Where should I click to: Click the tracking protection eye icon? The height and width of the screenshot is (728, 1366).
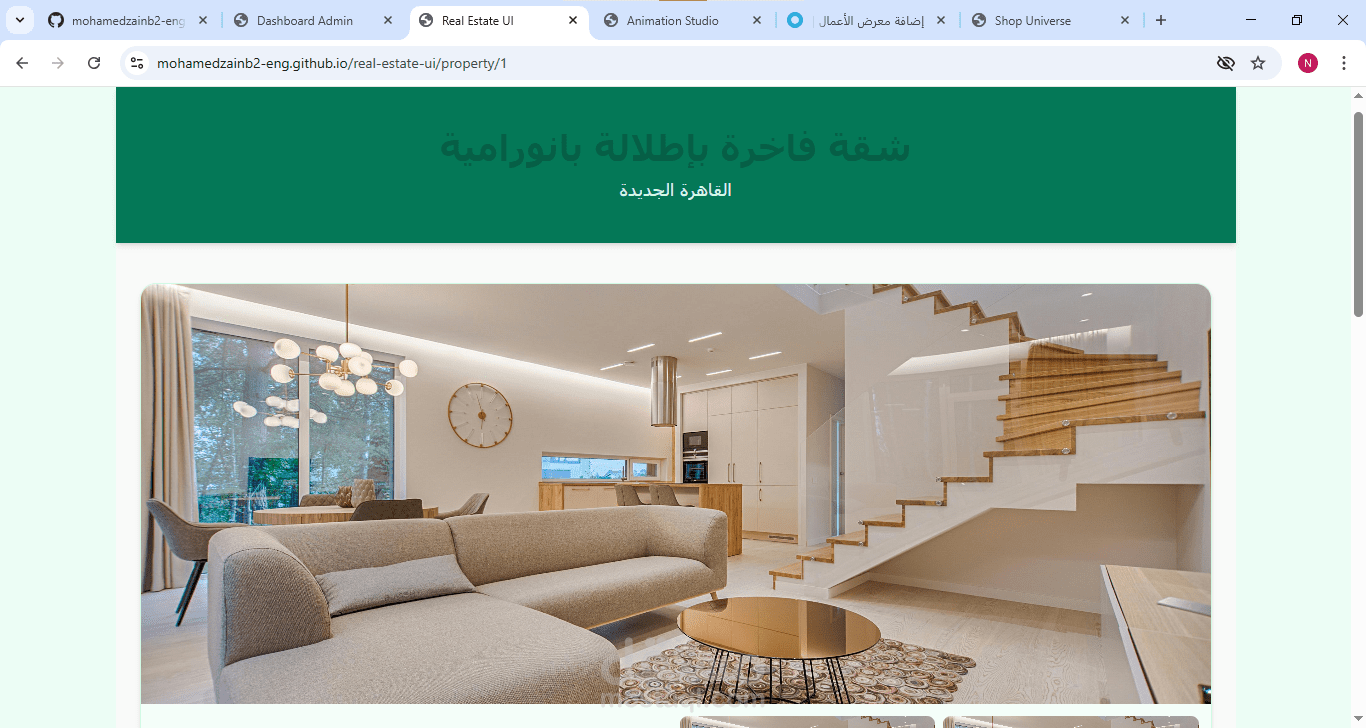[1225, 63]
